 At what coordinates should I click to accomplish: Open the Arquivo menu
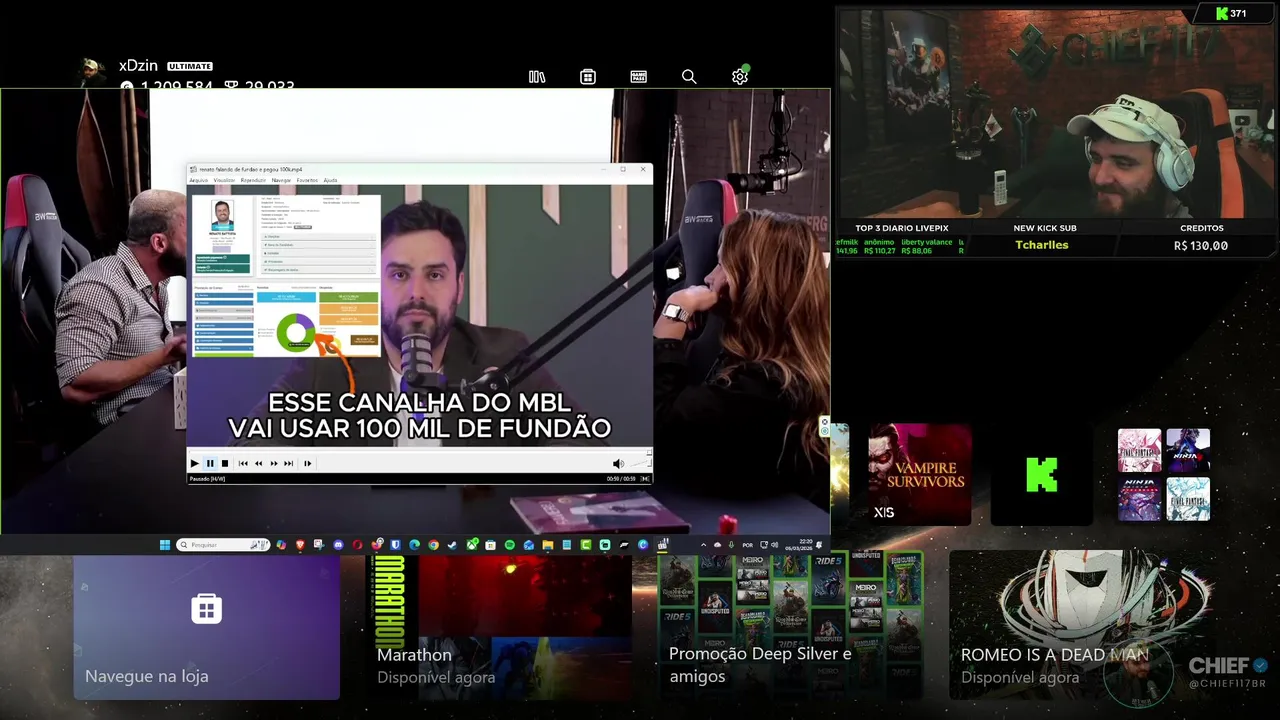pyautogui.click(x=199, y=180)
